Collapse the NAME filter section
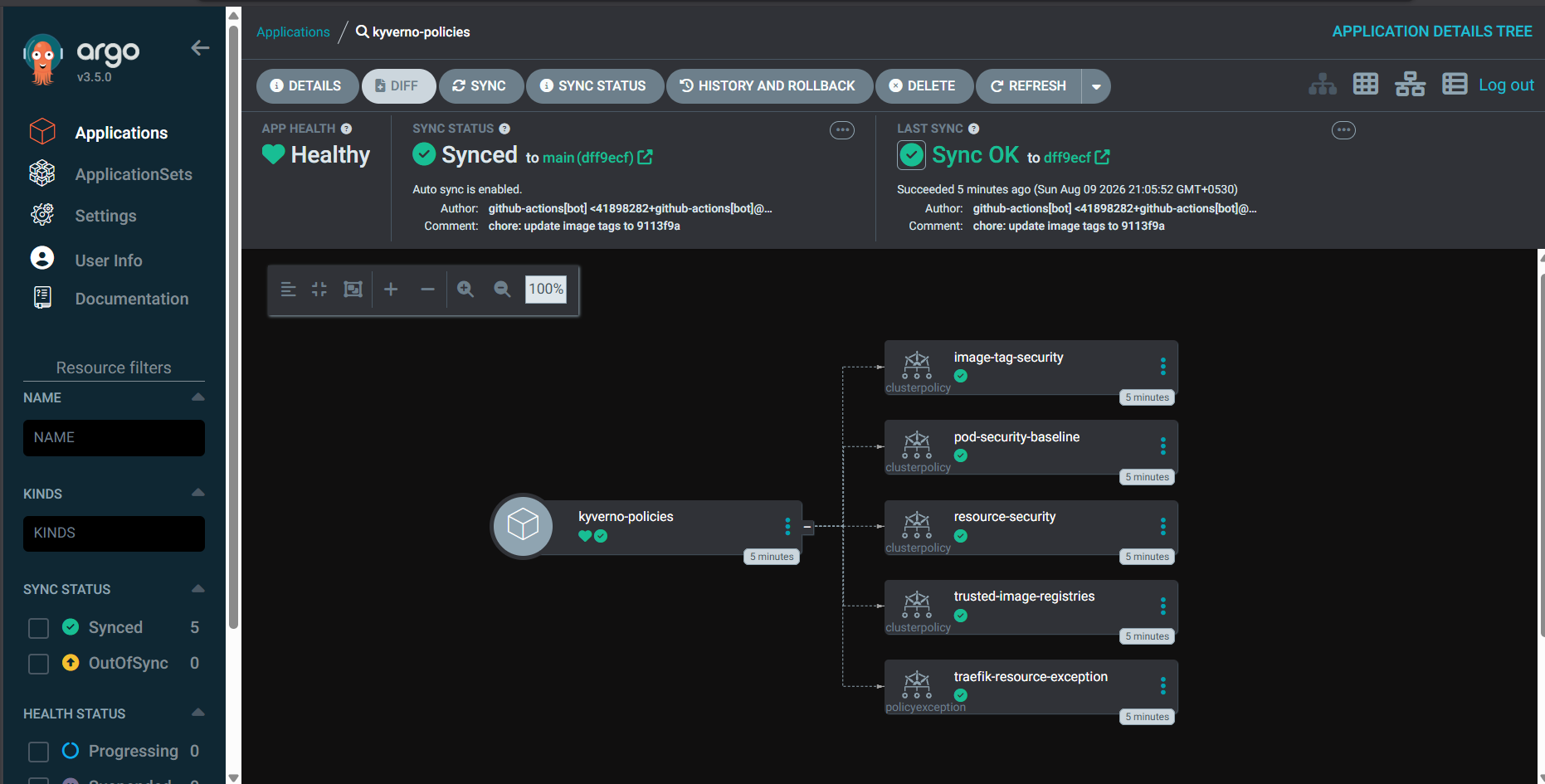1545x784 pixels. click(x=197, y=397)
